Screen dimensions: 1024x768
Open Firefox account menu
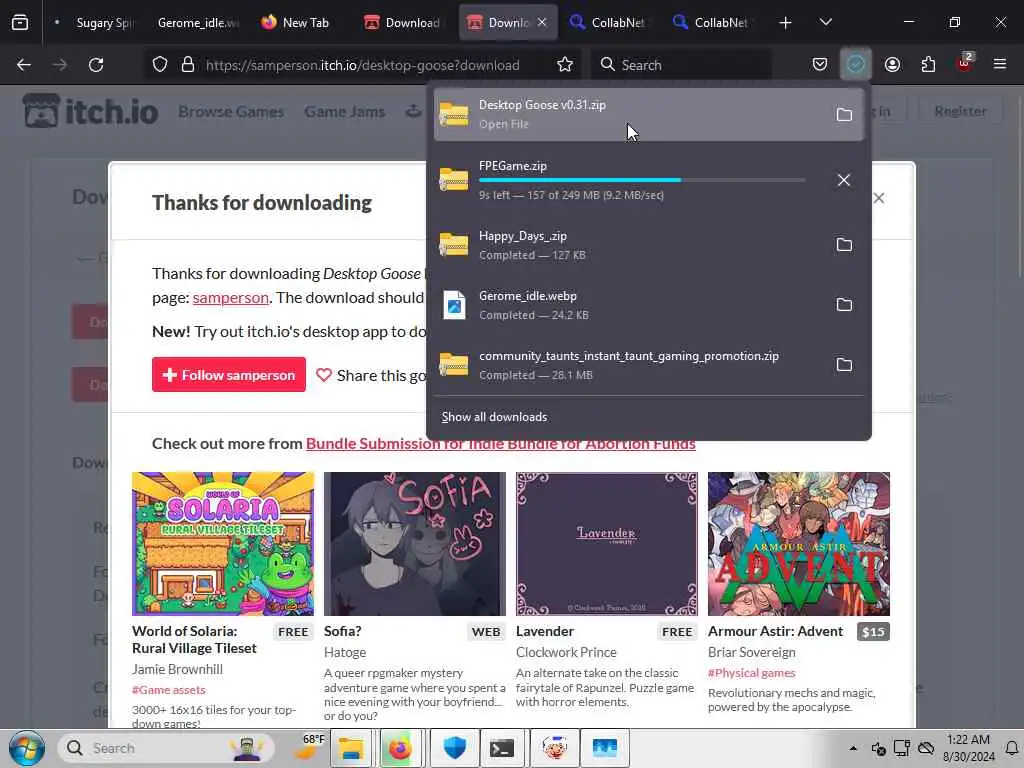click(x=892, y=65)
